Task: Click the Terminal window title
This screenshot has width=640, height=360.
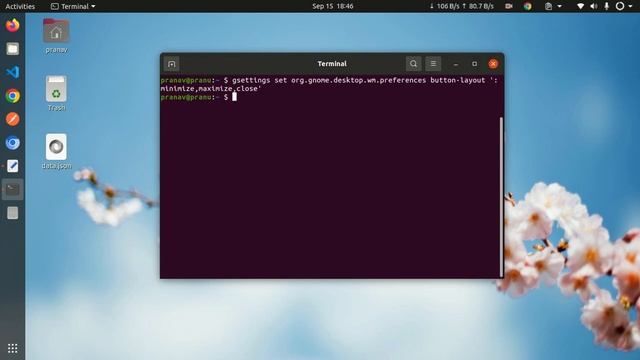Action: tap(332, 64)
